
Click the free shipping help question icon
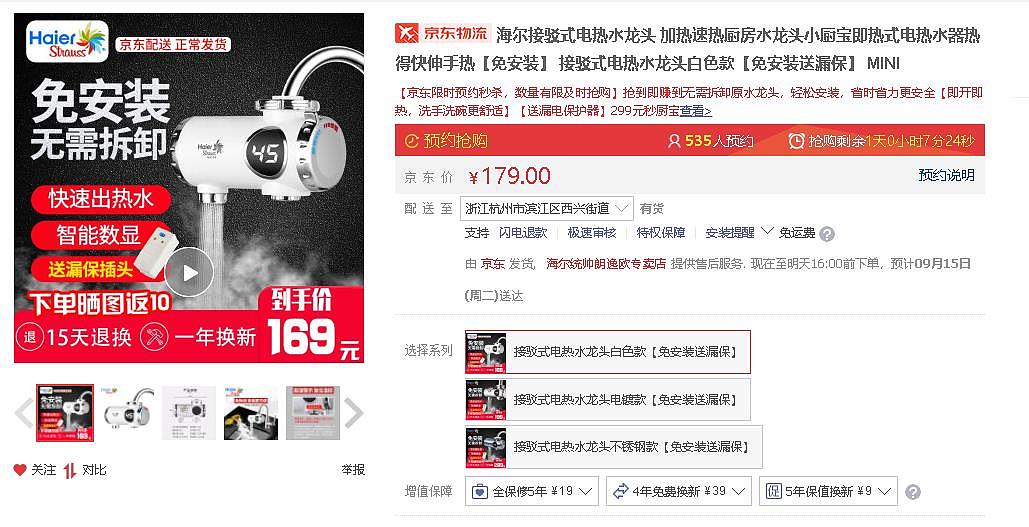(828, 234)
